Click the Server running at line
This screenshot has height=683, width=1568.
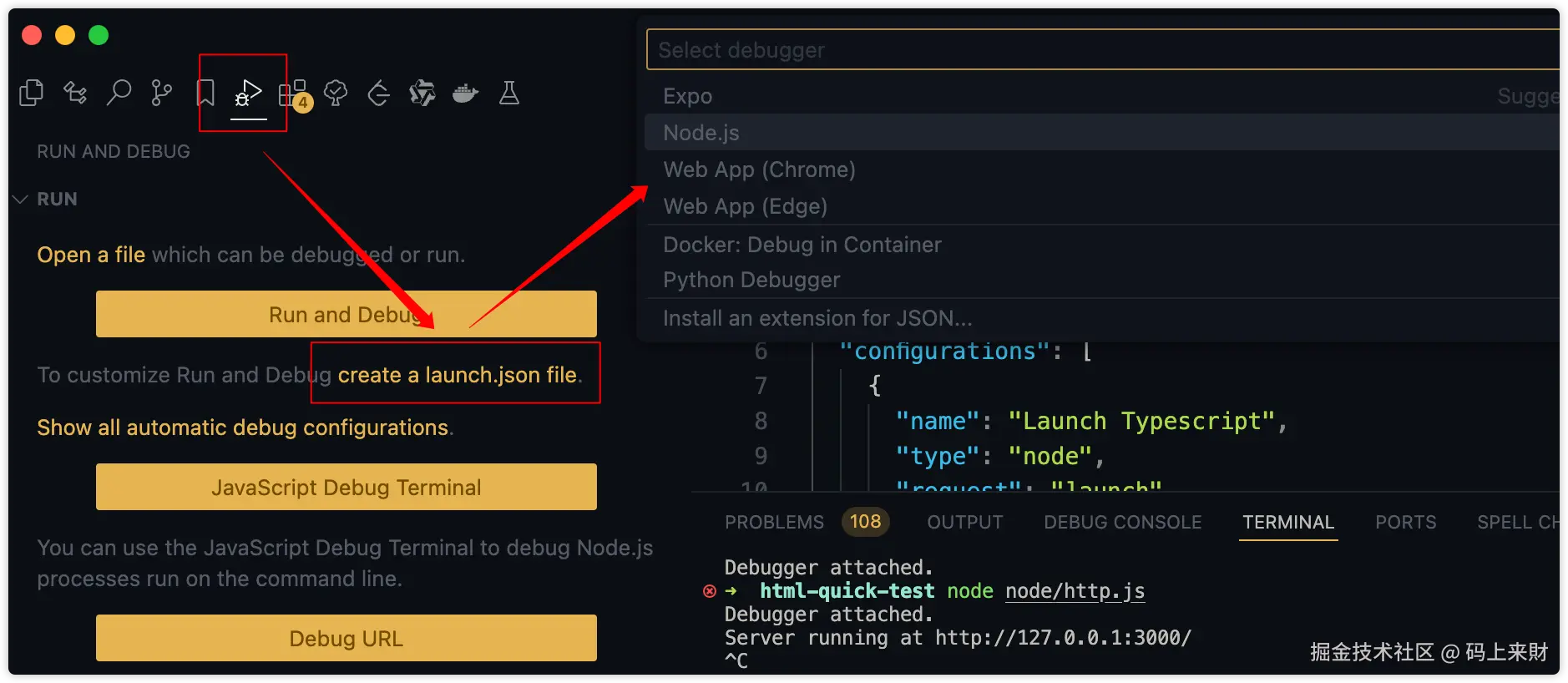(x=958, y=638)
